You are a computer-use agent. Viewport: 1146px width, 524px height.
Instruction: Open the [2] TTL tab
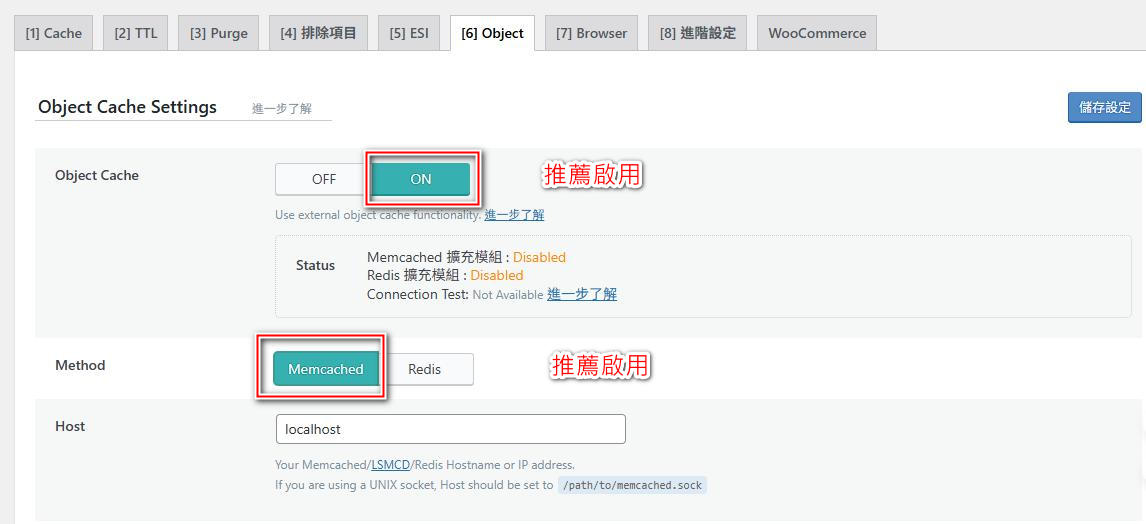[135, 33]
